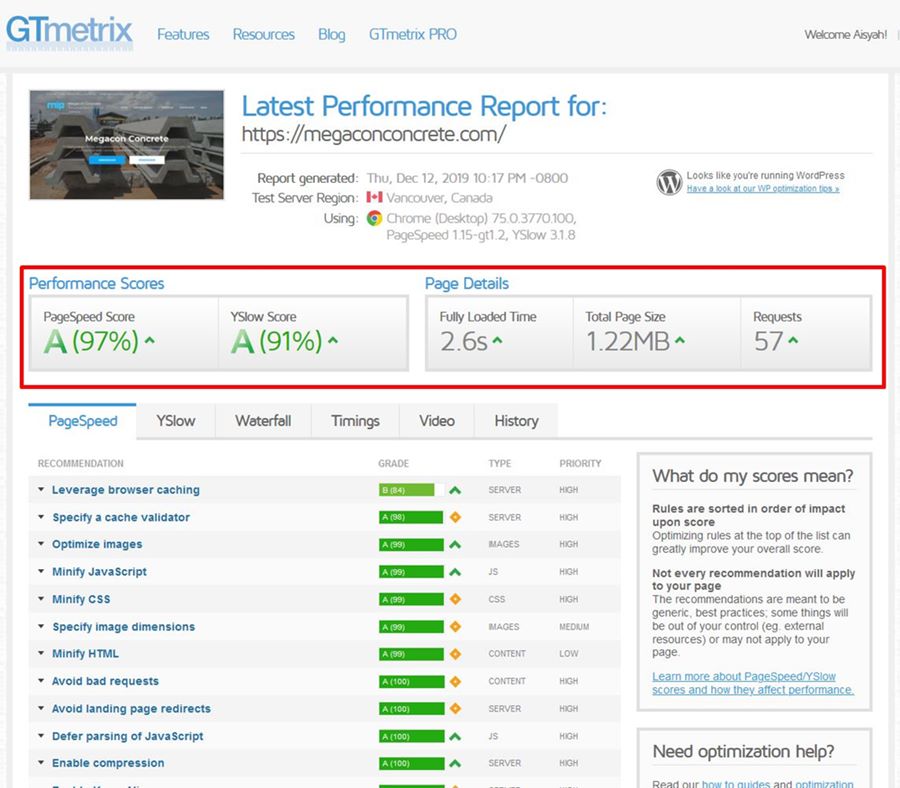Click the Chrome browser icon in test details
The image size is (900, 788).
tap(372, 218)
